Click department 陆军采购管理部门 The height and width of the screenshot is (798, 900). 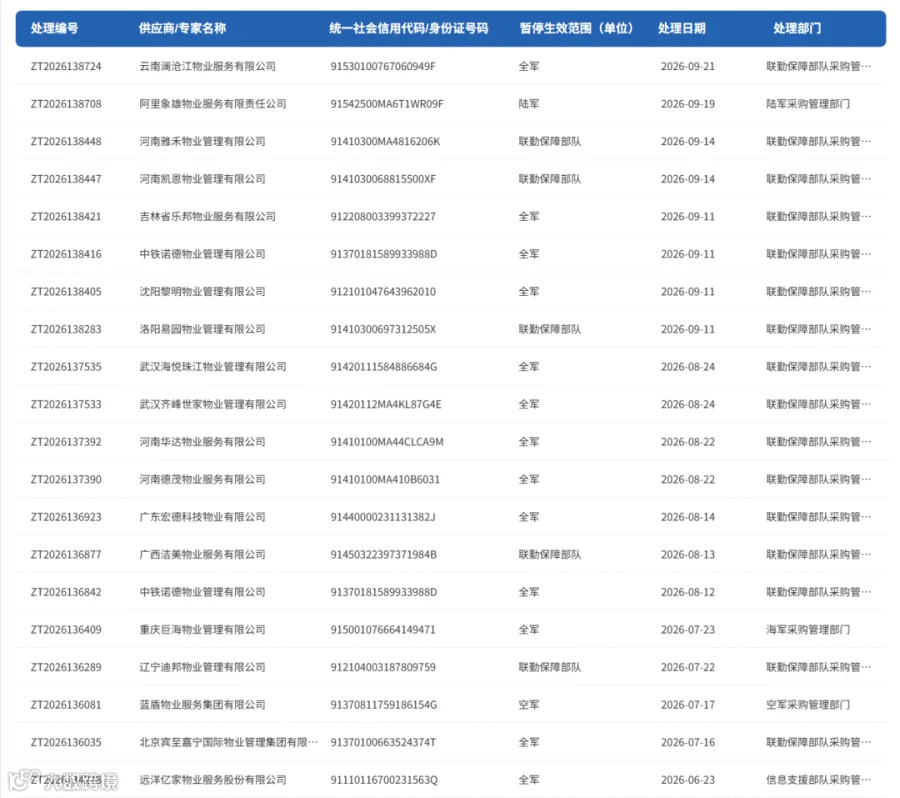tap(808, 104)
